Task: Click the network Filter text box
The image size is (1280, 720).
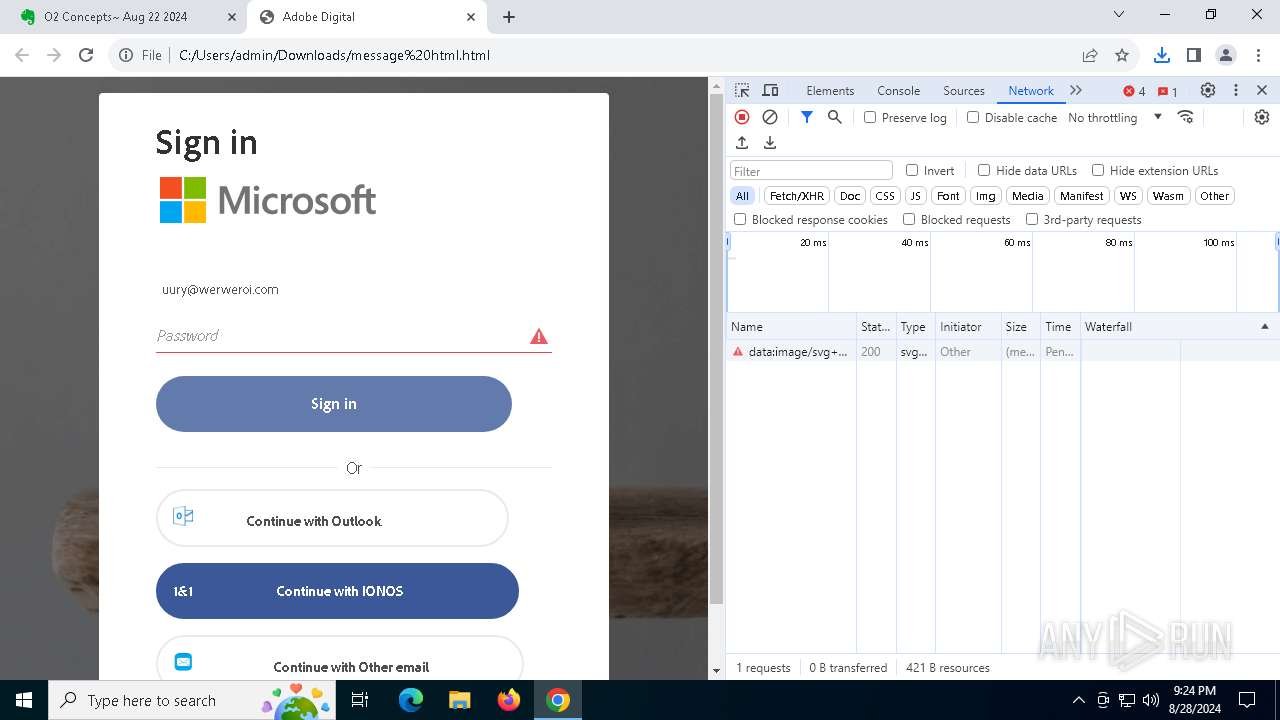Action: pos(811,171)
